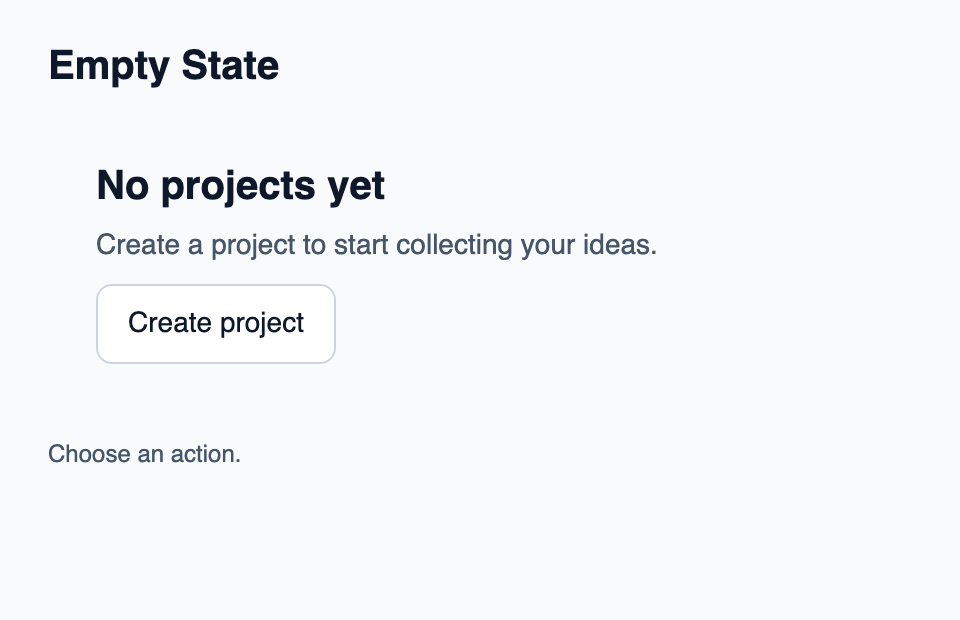
Task: Click the word 'Create' in the button
Action: click(x=170, y=322)
